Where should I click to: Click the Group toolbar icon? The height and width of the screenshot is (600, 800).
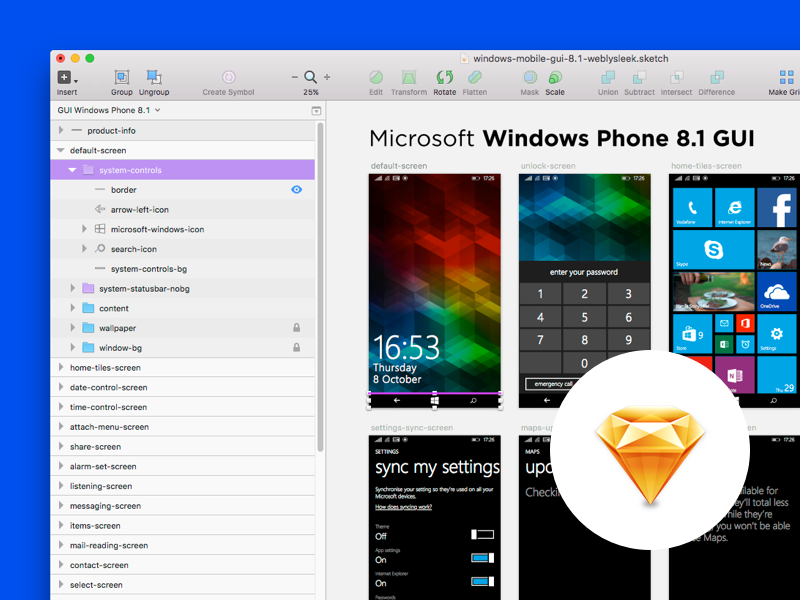click(121, 78)
